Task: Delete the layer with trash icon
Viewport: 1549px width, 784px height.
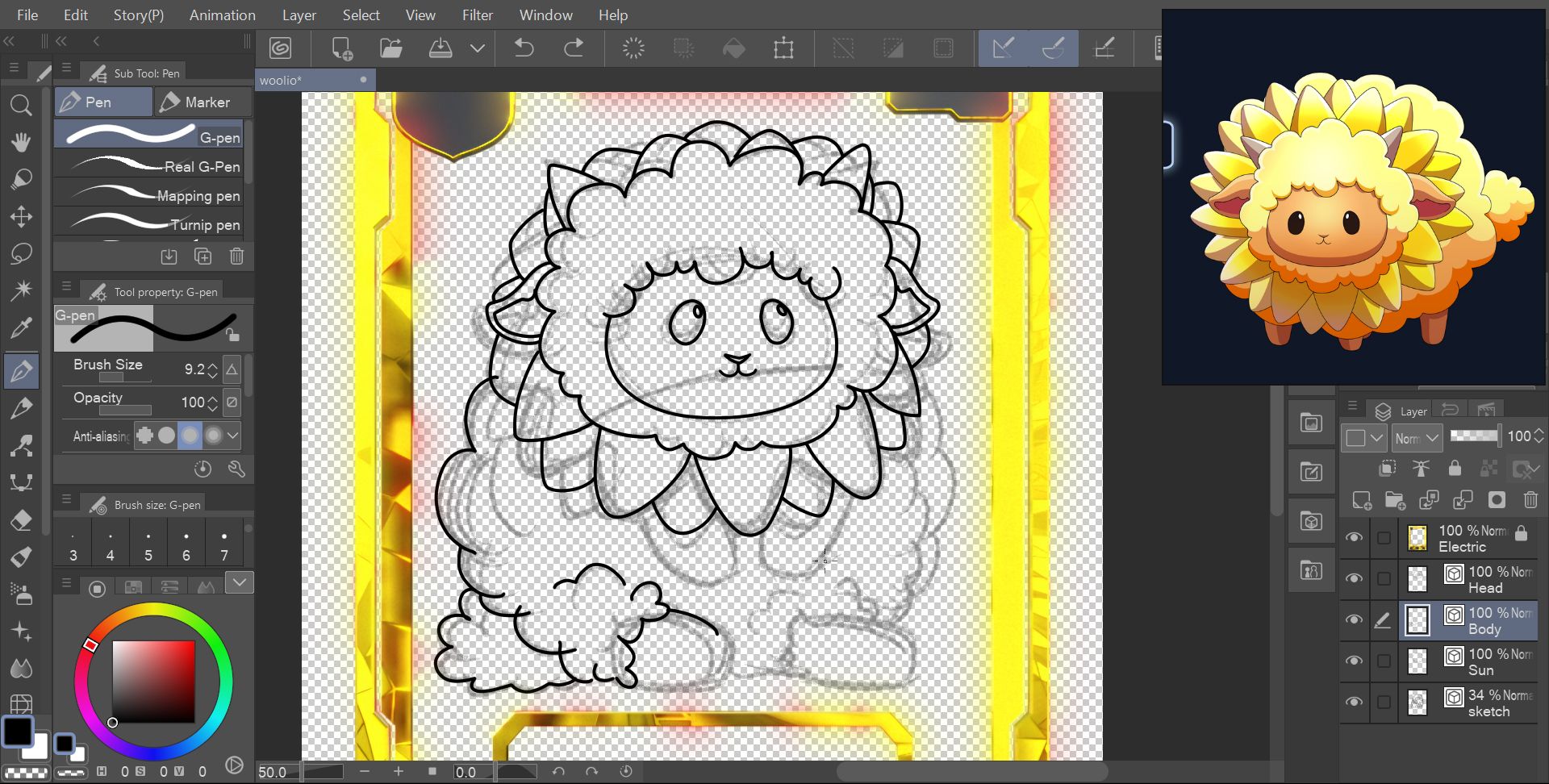Action: (x=1530, y=500)
